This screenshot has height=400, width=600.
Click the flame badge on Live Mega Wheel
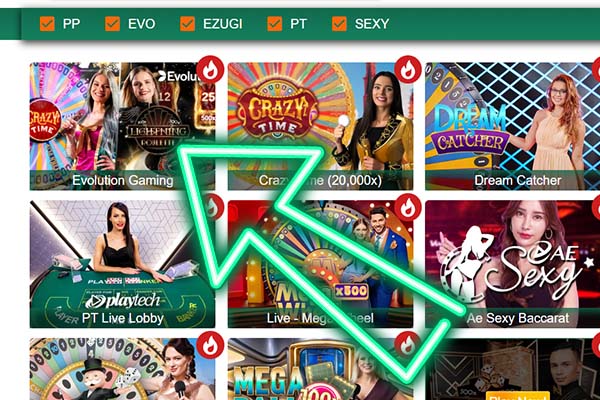click(x=408, y=207)
